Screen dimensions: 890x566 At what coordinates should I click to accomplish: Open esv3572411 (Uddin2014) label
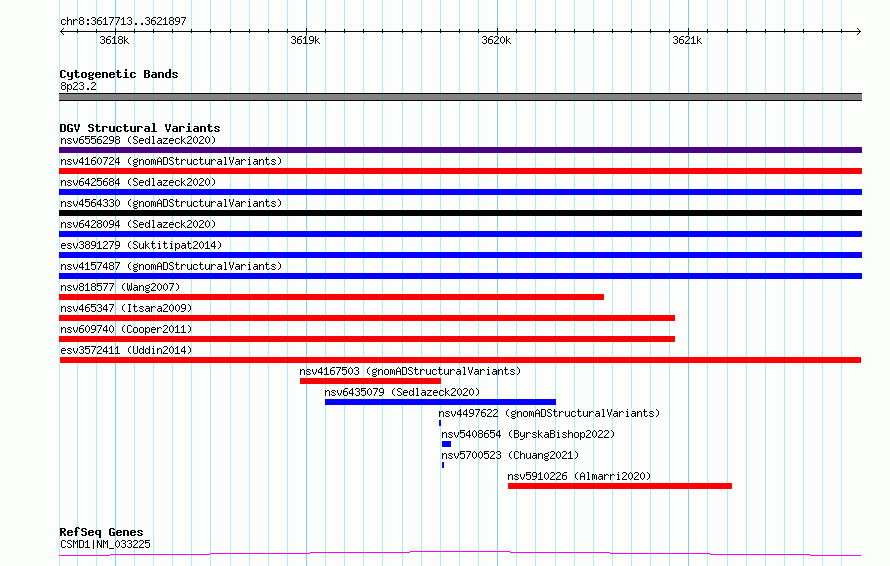(x=126, y=350)
